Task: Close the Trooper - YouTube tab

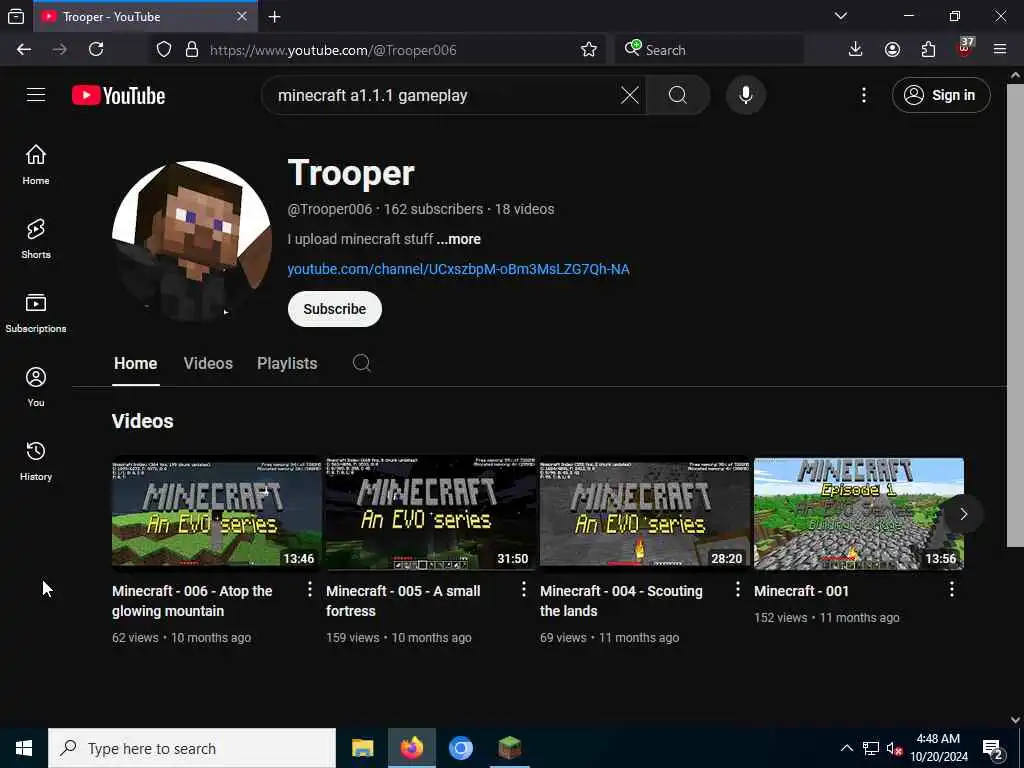Action: point(242,16)
